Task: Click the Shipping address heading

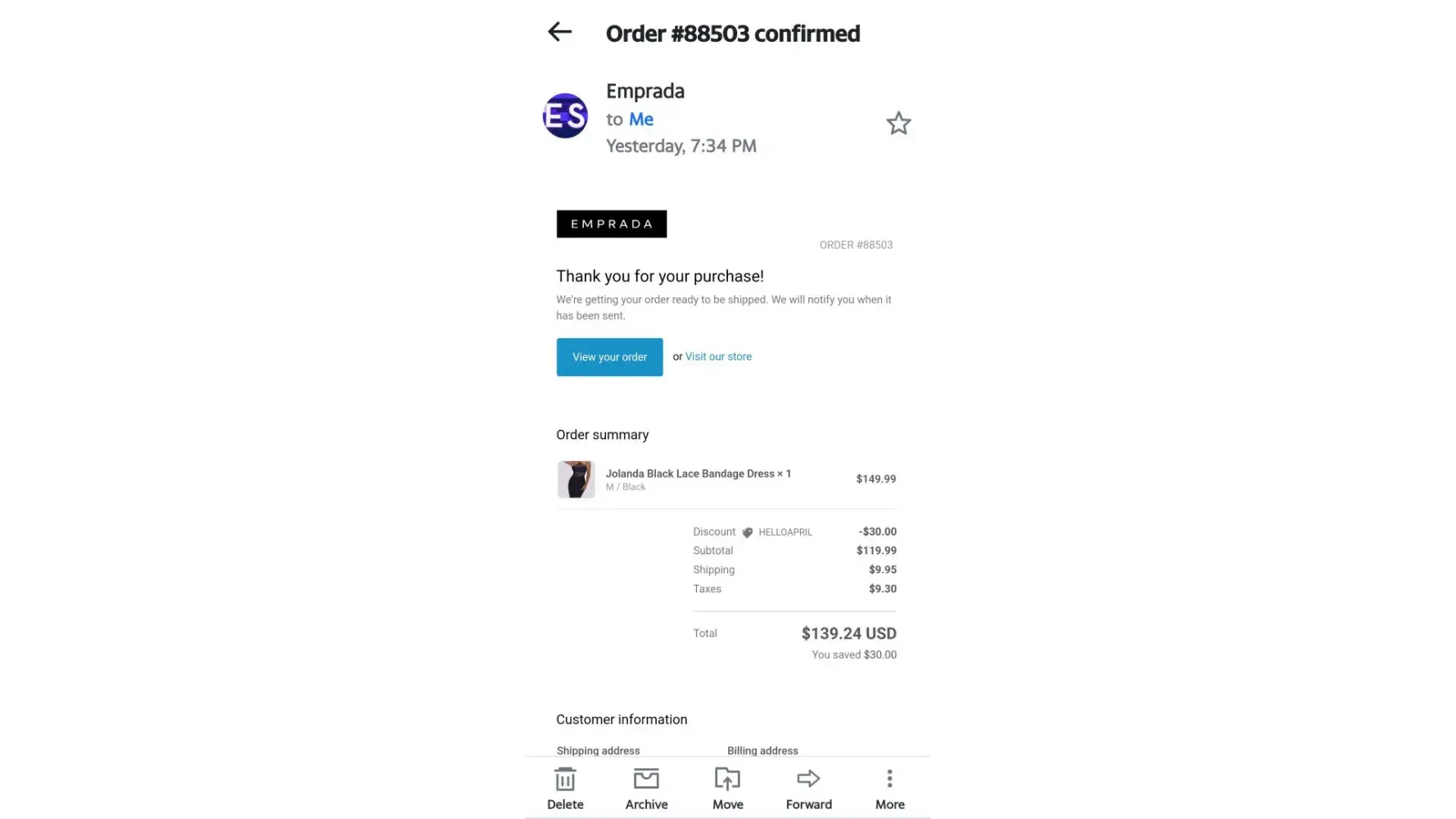Action: [598, 750]
